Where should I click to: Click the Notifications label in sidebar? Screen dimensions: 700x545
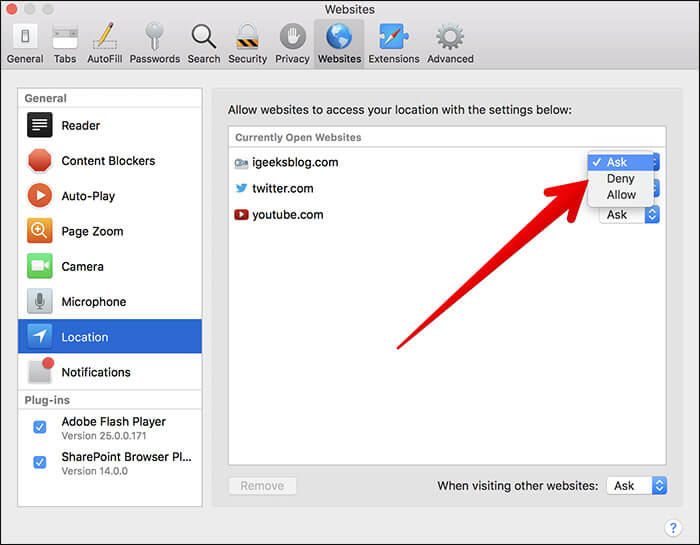tap(96, 372)
